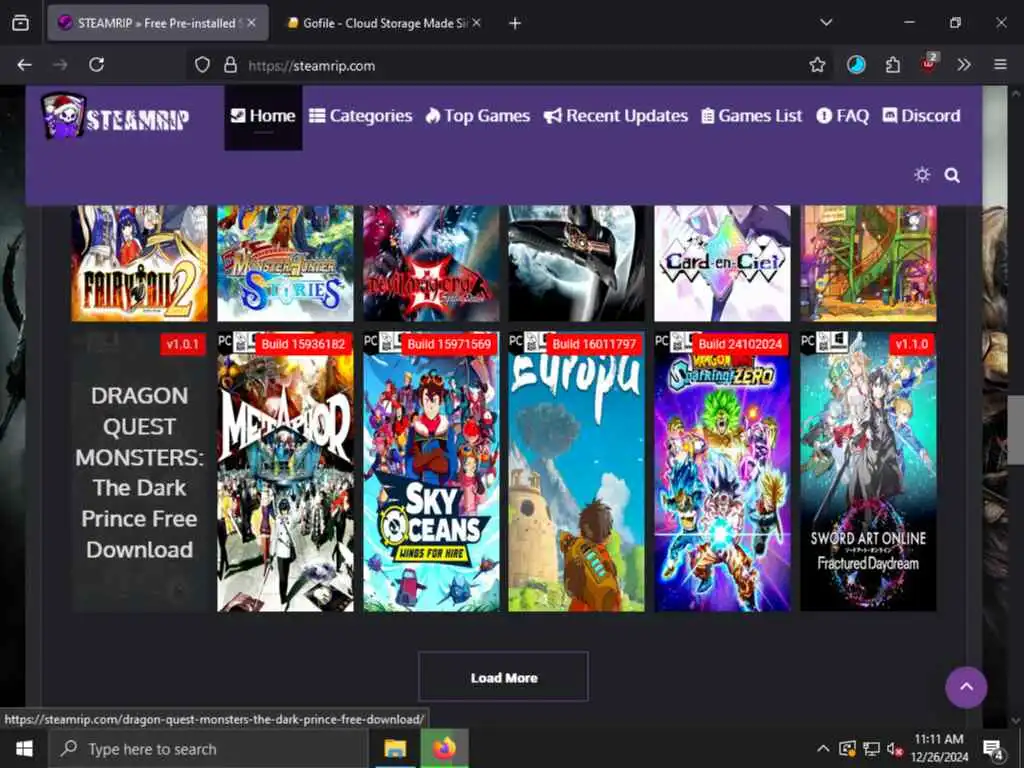The image size is (1024, 768).
Task: Open the Windows Start menu
Action: [x=24, y=748]
